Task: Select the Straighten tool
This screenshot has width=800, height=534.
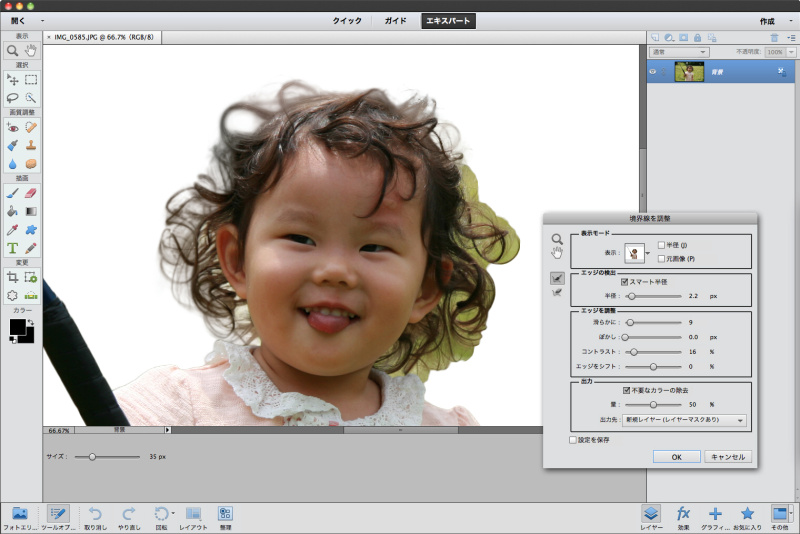Action: (x=31, y=295)
